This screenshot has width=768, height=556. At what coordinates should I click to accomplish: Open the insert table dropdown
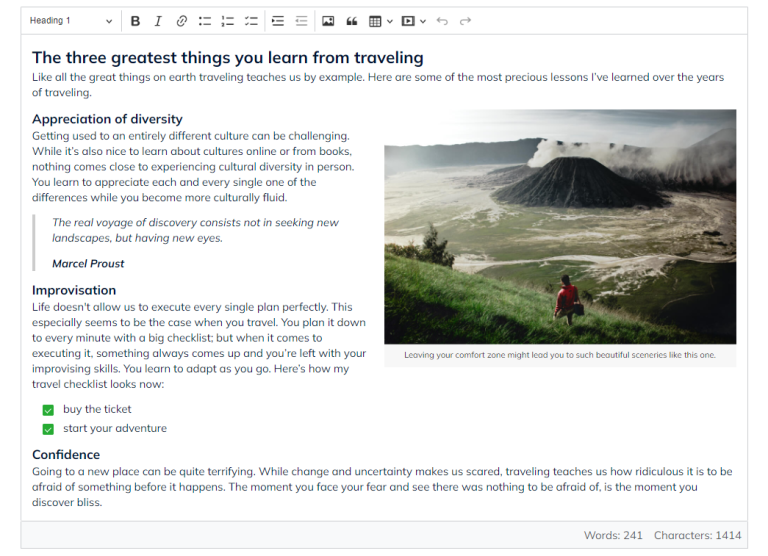(380, 21)
